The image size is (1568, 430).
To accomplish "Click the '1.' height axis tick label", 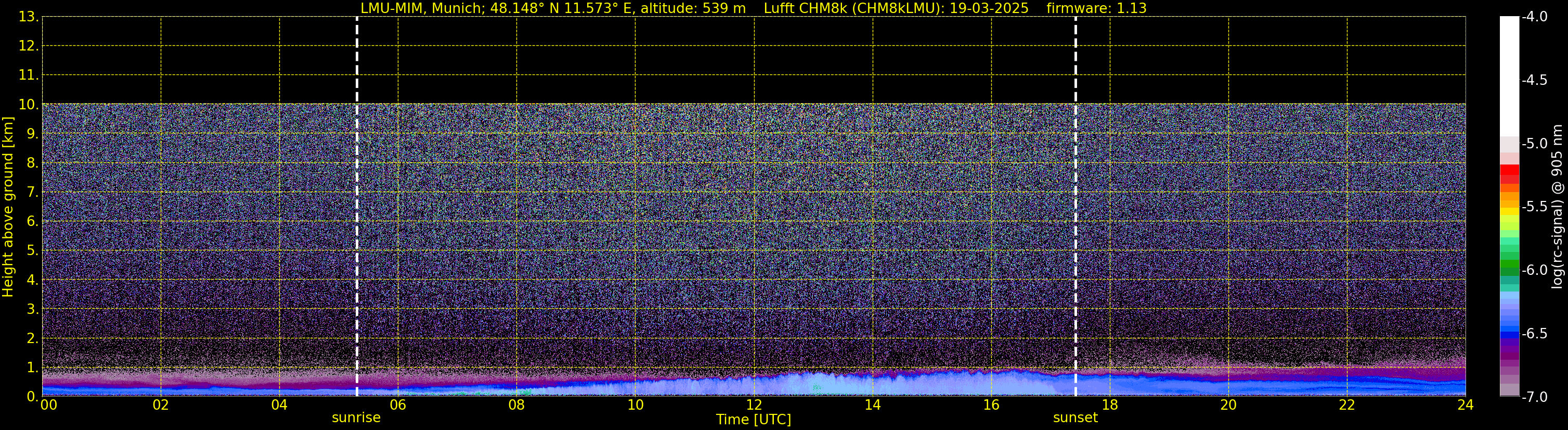I will pyautogui.click(x=32, y=368).
